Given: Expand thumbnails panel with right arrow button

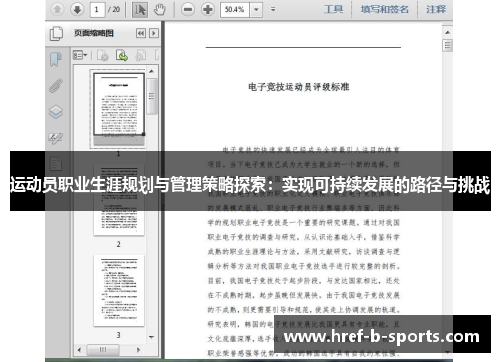Looking at the screenshot, I should [x=154, y=33].
